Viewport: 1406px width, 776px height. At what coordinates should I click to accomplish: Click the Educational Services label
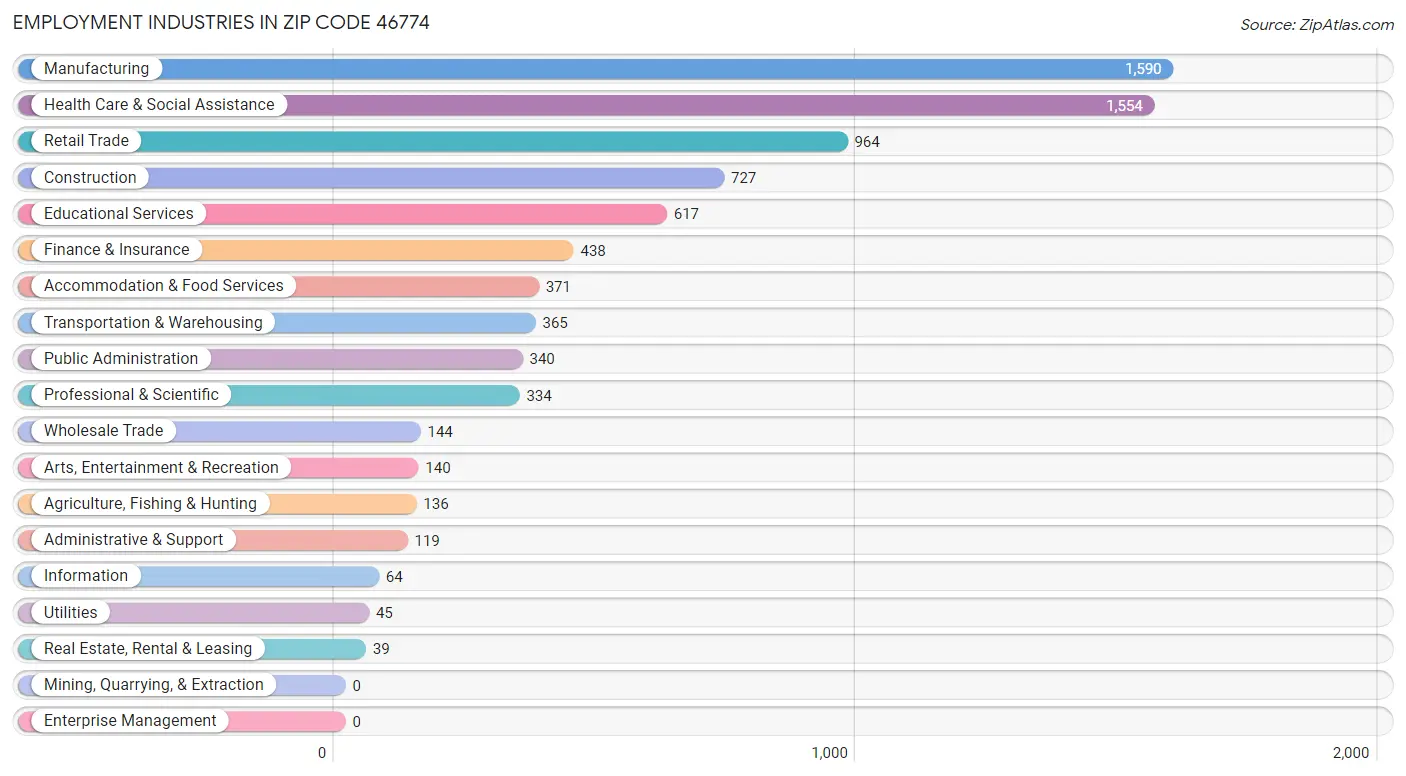[119, 214]
